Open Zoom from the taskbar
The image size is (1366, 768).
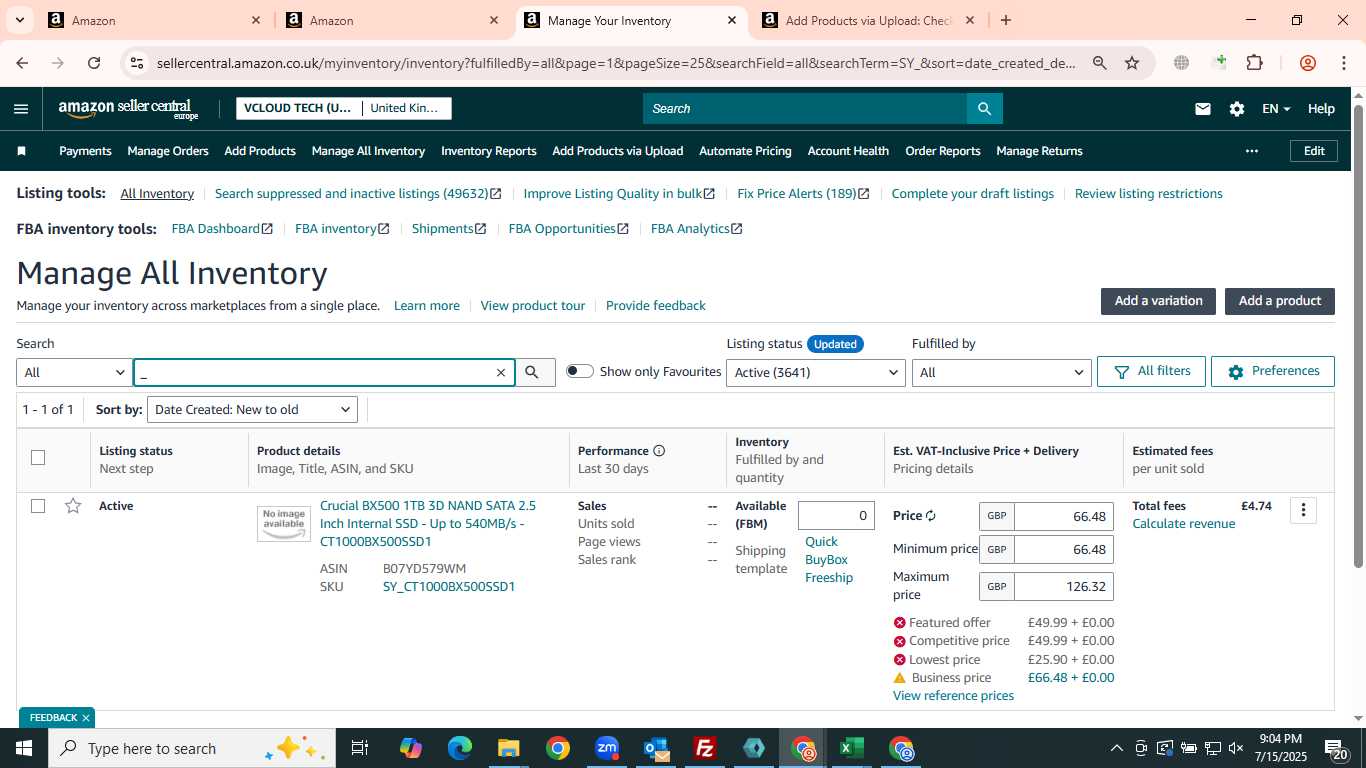point(607,748)
